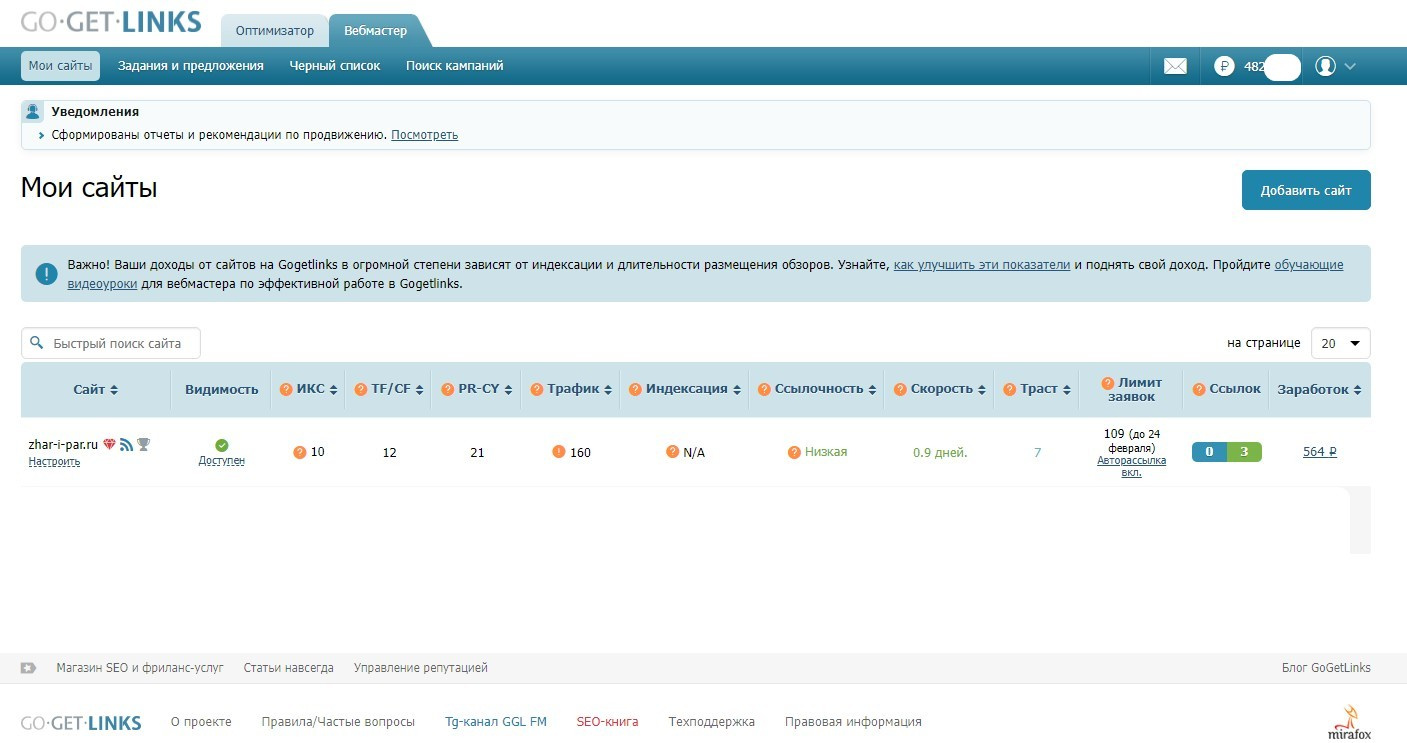Open messages via the envelope icon
Image resolution: width=1407 pixels, height=743 pixels.
click(1175, 66)
